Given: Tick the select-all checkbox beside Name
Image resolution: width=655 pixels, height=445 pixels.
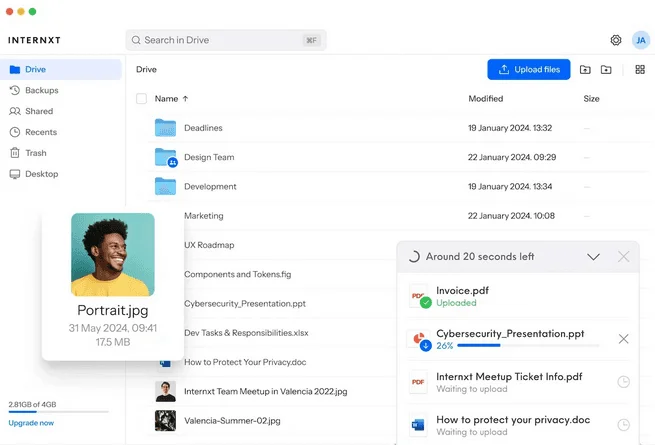Looking at the screenshot, I should [x=142, y=99].
